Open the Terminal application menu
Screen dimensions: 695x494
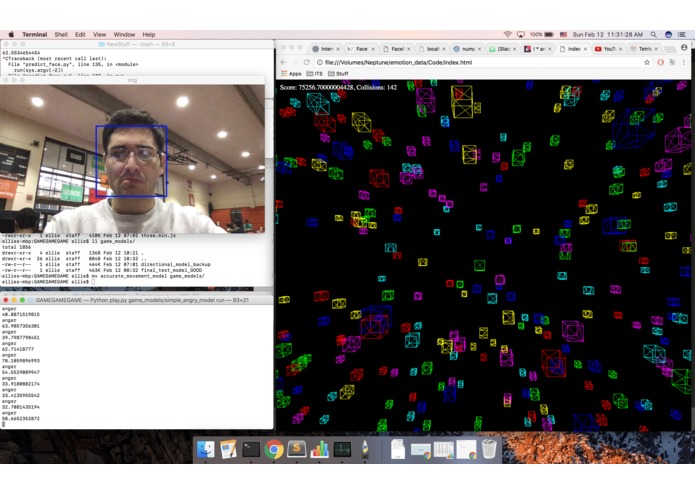tap(35, 35)
